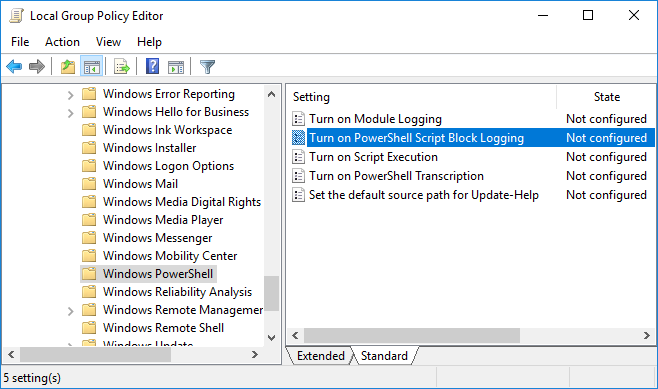Click icon of Set default source path setting
This screenshot has height=389, width=658.
(298, 195)
